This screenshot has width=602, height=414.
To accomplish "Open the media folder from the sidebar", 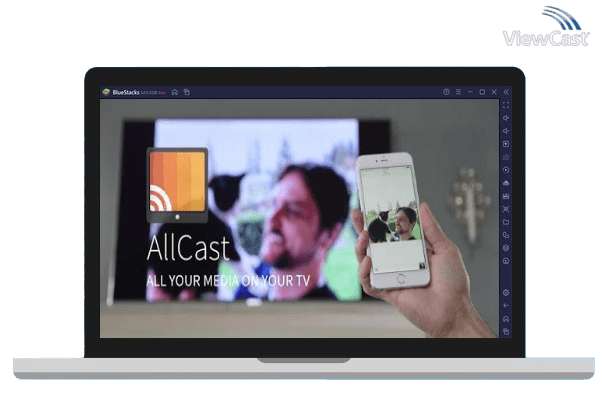I will pyautogui.click(x=506, y=222).
